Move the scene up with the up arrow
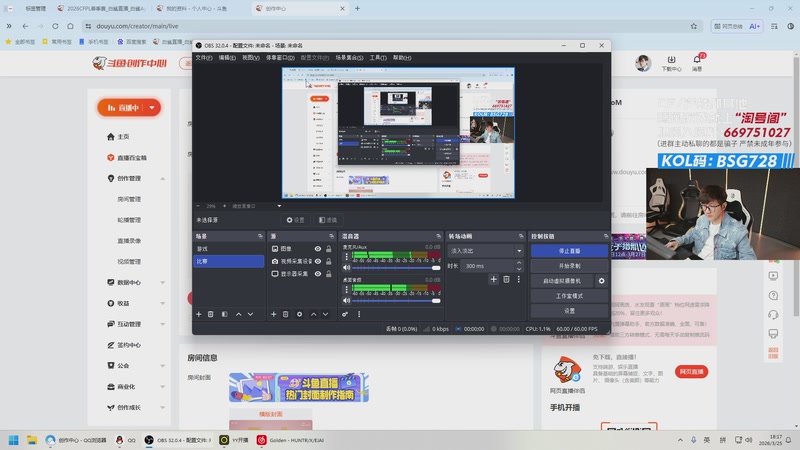Viewport: 800px width, 450px height. pos(238,314)
